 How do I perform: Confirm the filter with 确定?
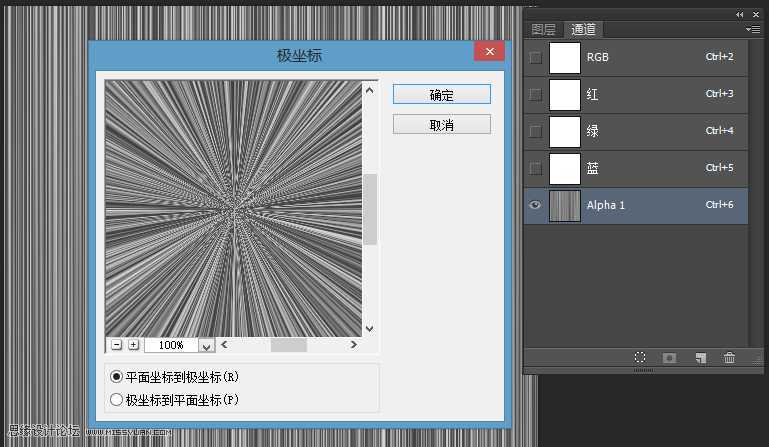(x=441, y=94)
